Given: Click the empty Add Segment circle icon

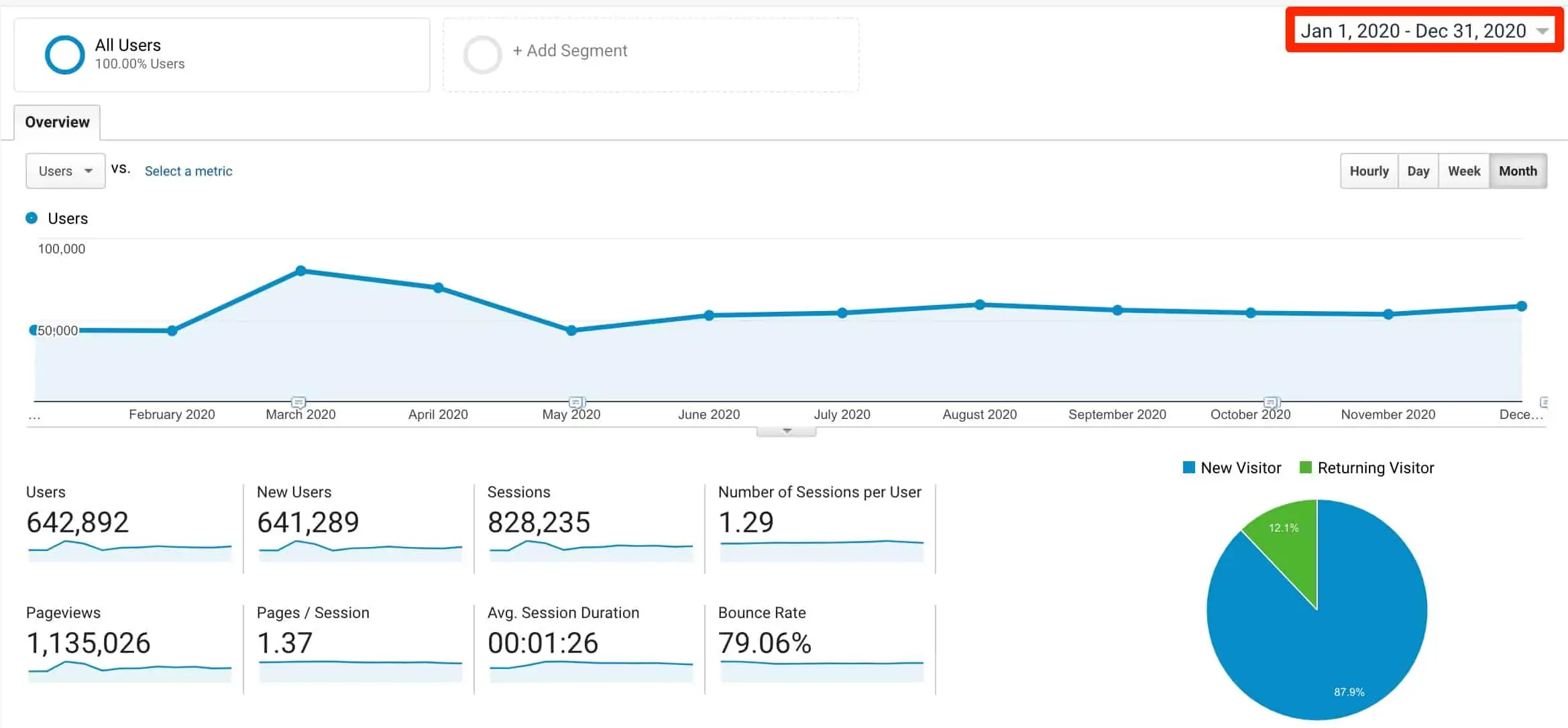Looking at the screenshot, I should point(482,54).
